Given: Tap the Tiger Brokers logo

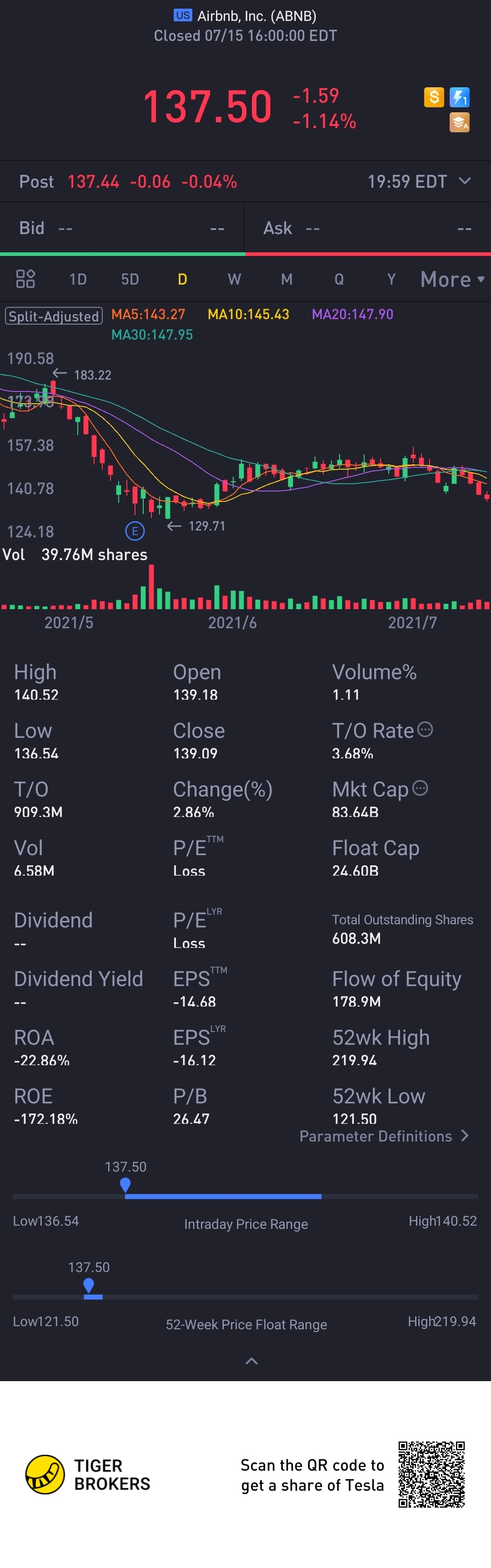Looking at the screenshot, I should tap(45, 1474).
